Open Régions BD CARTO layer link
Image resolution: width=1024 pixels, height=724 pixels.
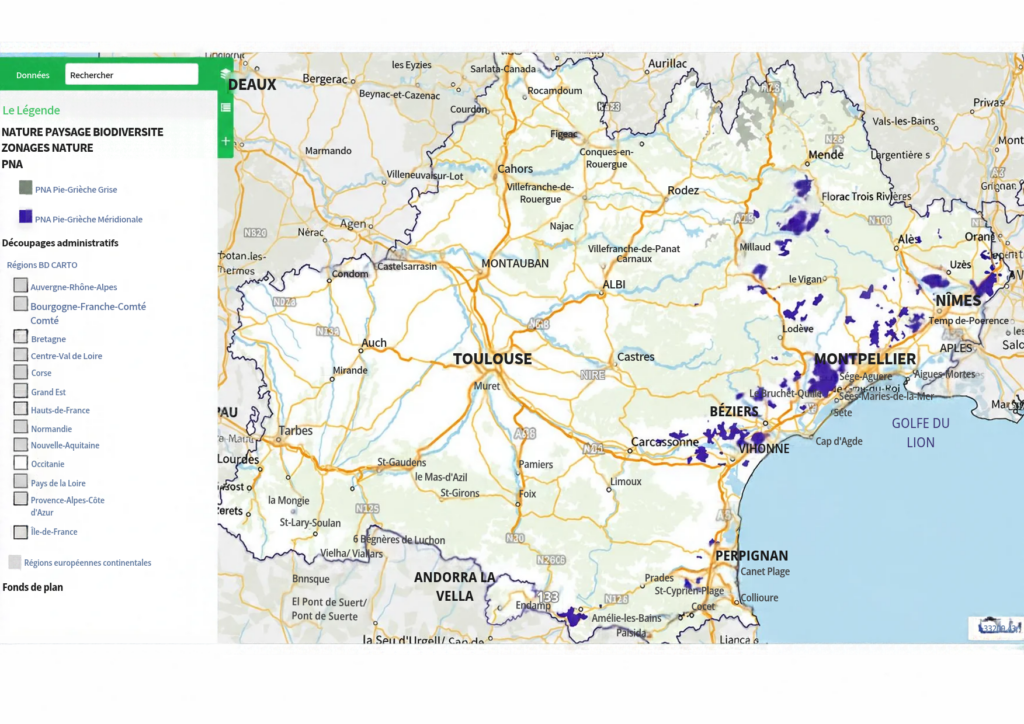(42, 265)
